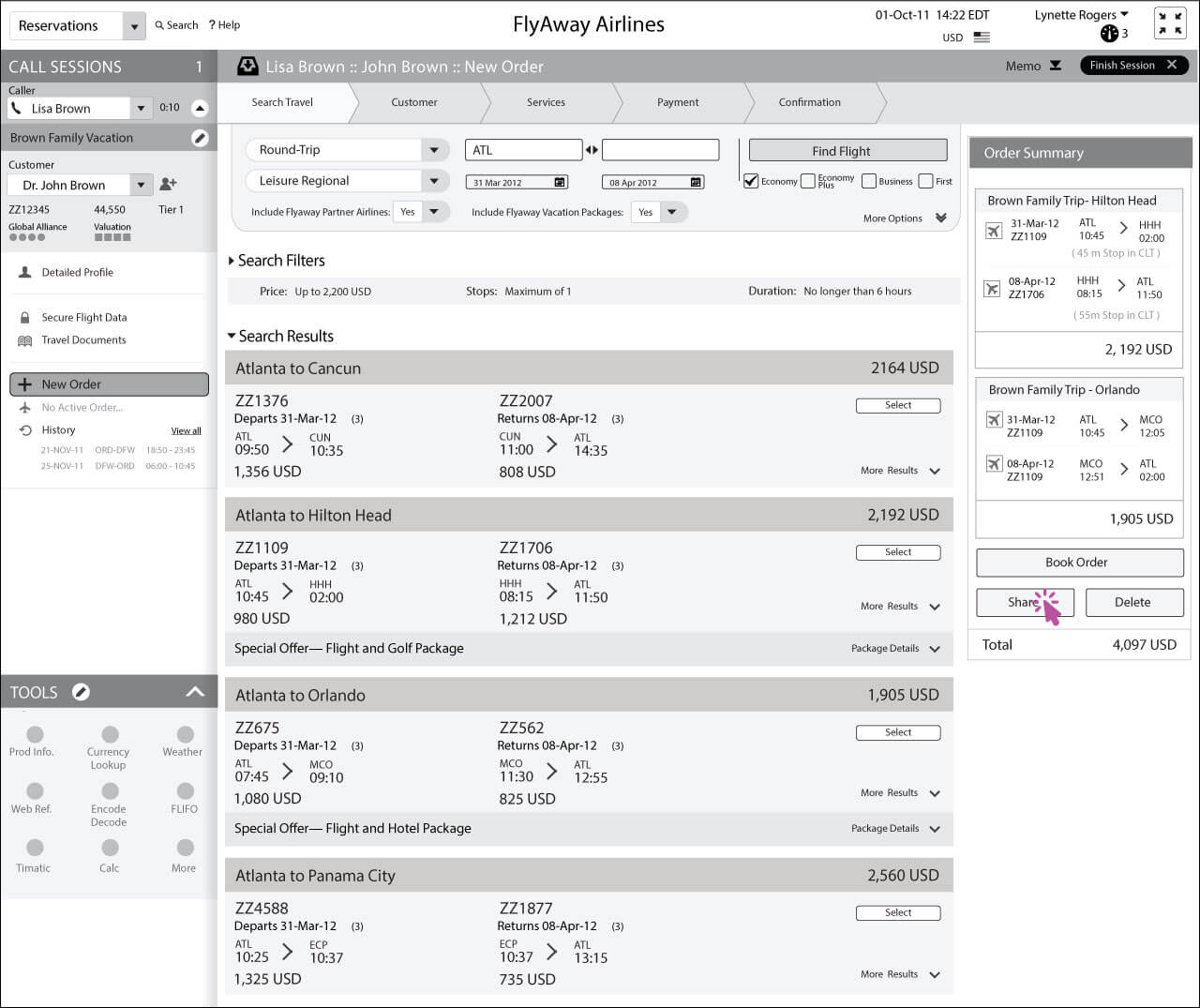
Task: Check the First class checkbox
Action: 925,181
